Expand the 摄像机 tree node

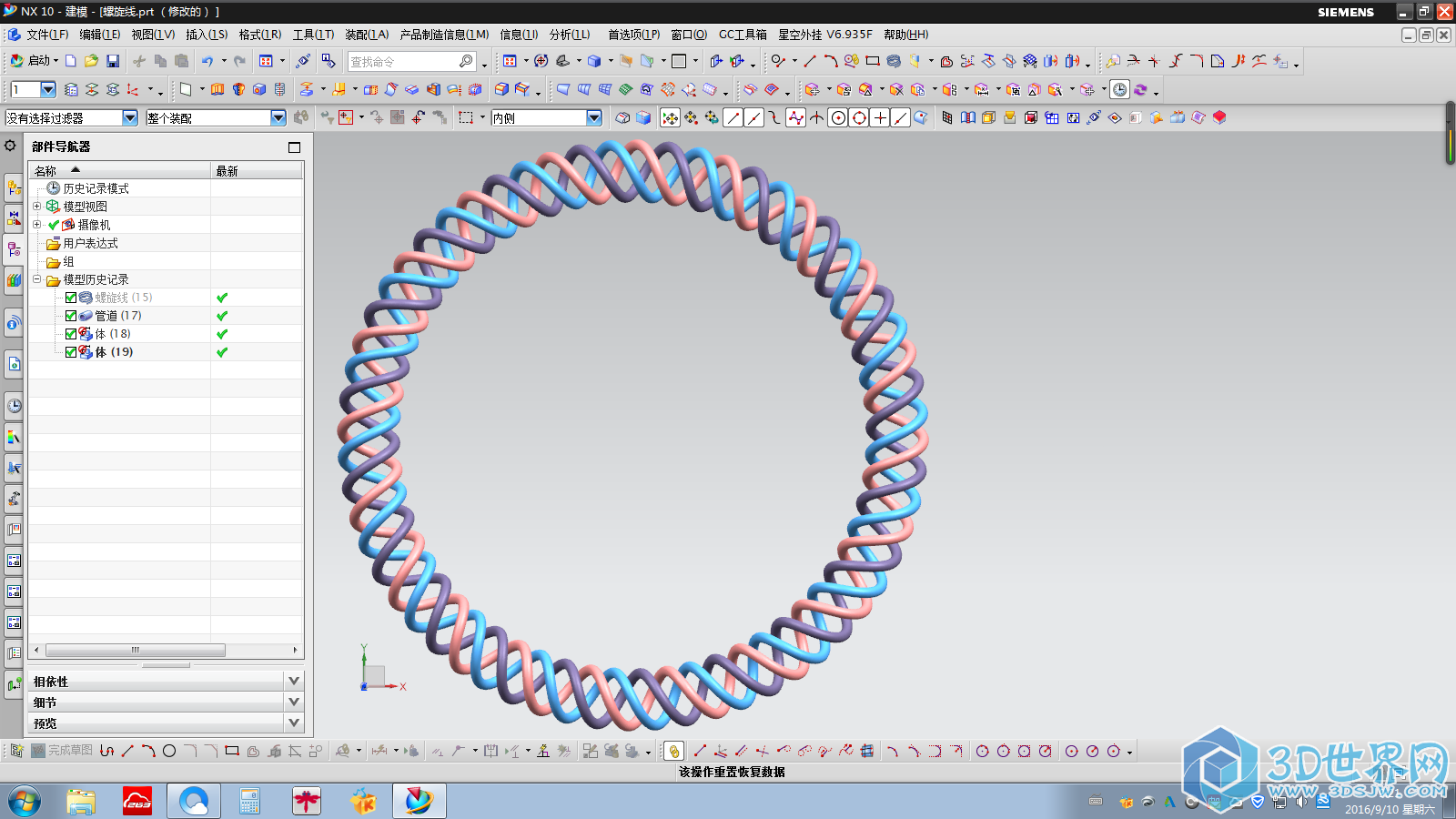click(x=37, y=225)
